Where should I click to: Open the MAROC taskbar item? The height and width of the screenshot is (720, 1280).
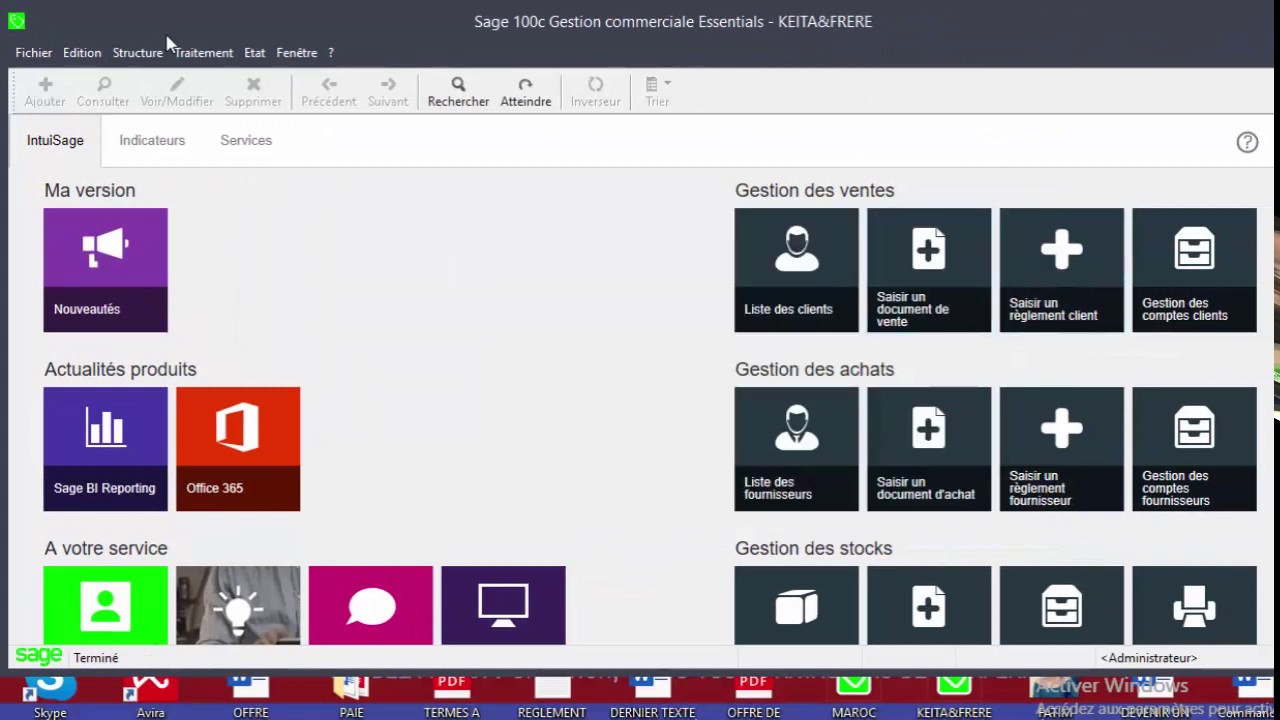click(x=854, y=697)
